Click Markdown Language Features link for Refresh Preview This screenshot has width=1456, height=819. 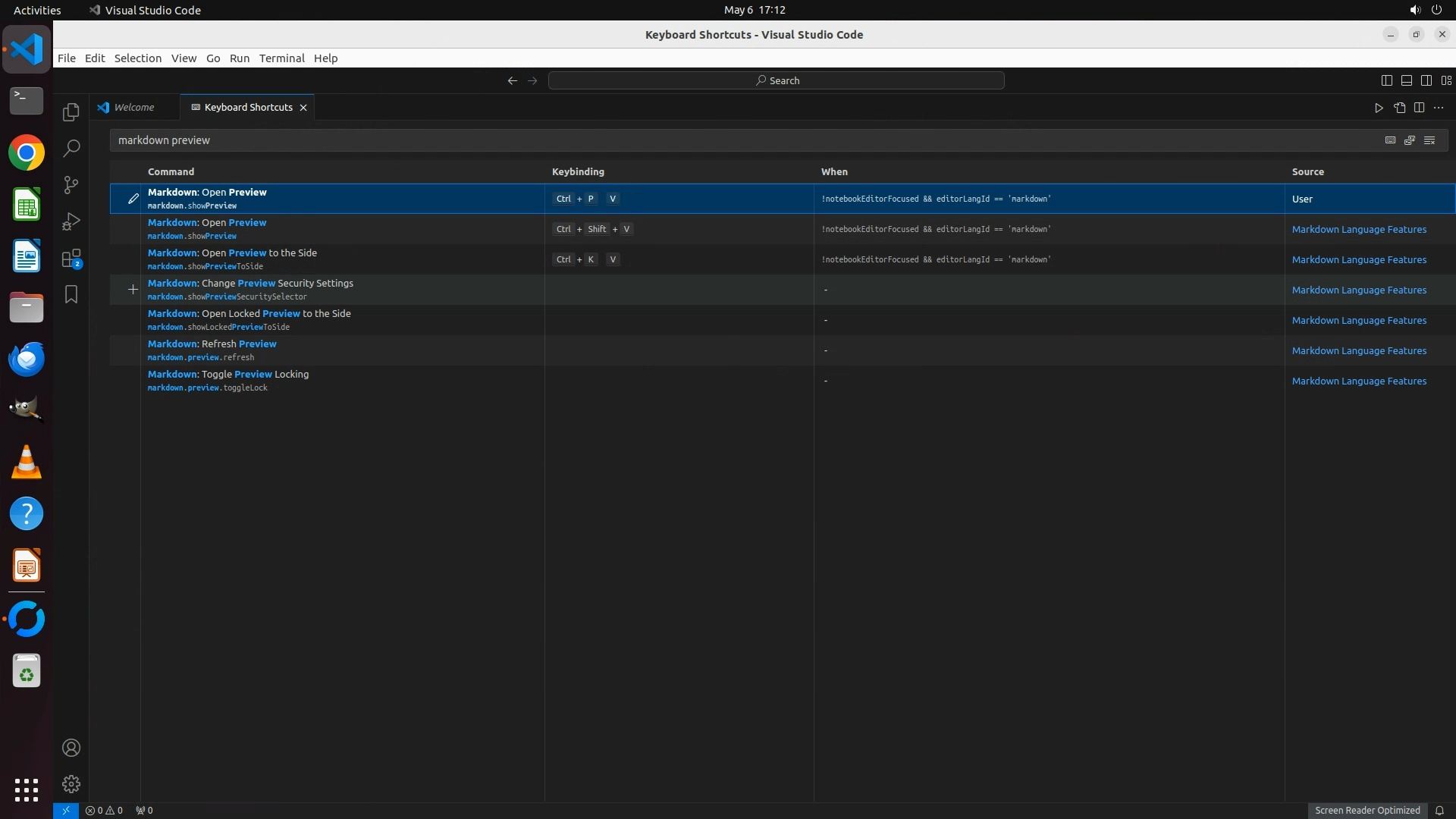[x=1358, y=351]
